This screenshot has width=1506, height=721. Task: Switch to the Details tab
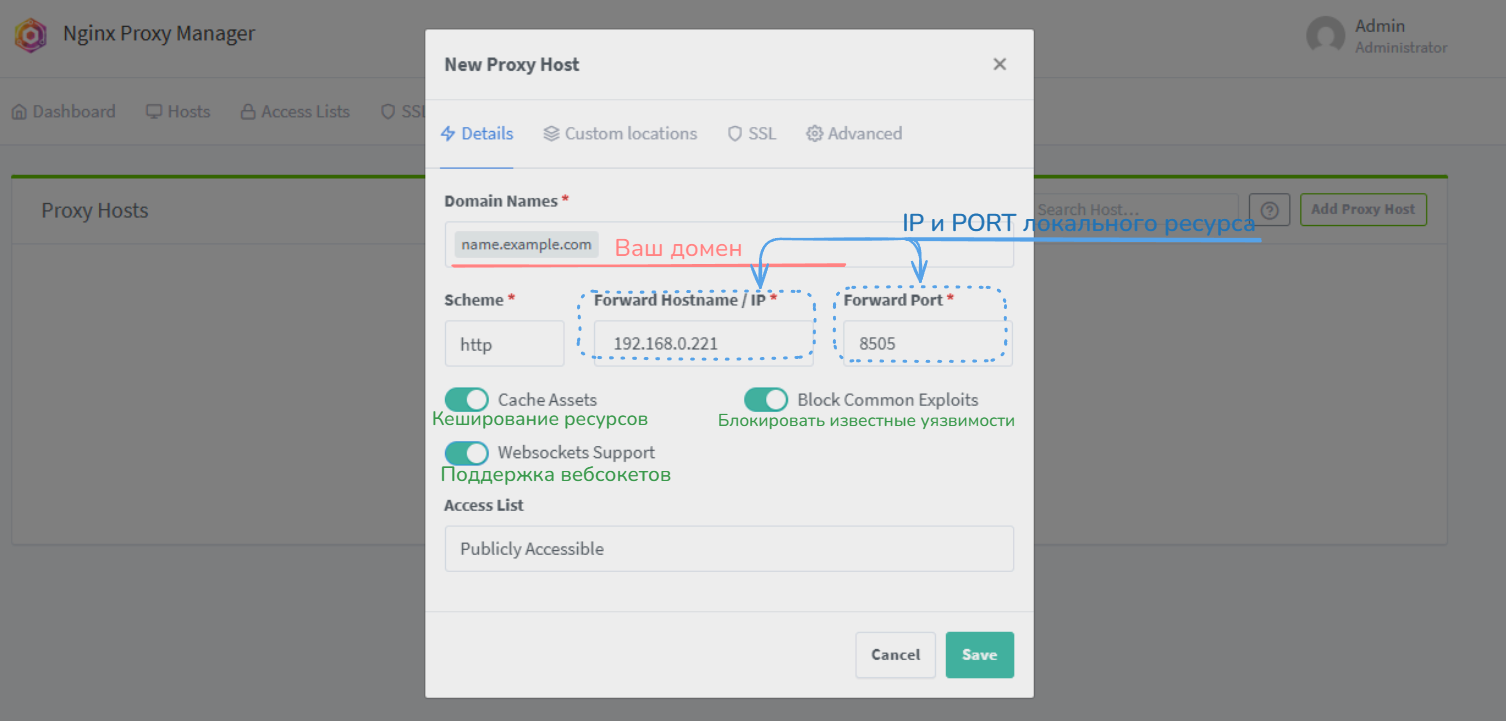477,134
